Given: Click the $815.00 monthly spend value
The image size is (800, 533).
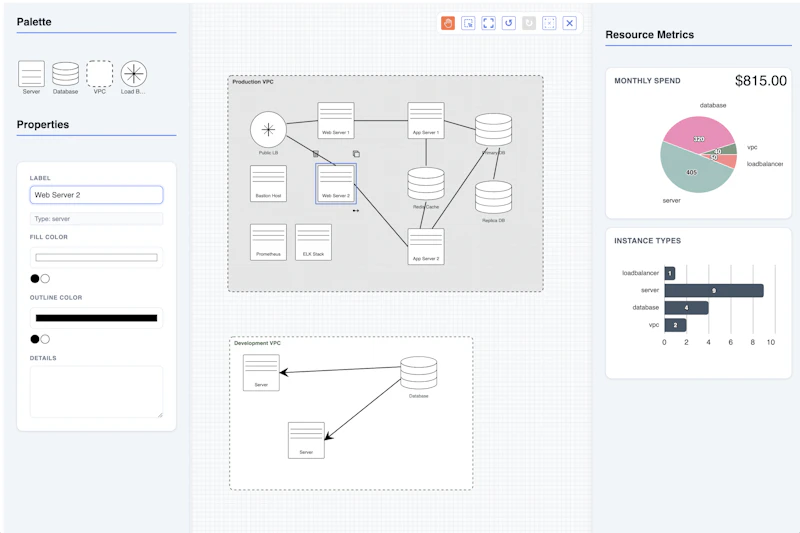Looking at the screenshot, I should (761, 81).
